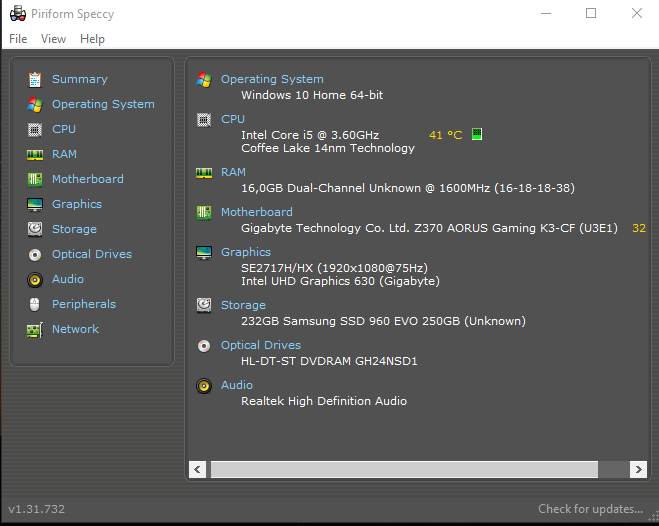Click the Intel Core i5 @ 3.60GHz text
Image resolution: width=659 pixels, height=526 pixels.
tap(310, 135)
